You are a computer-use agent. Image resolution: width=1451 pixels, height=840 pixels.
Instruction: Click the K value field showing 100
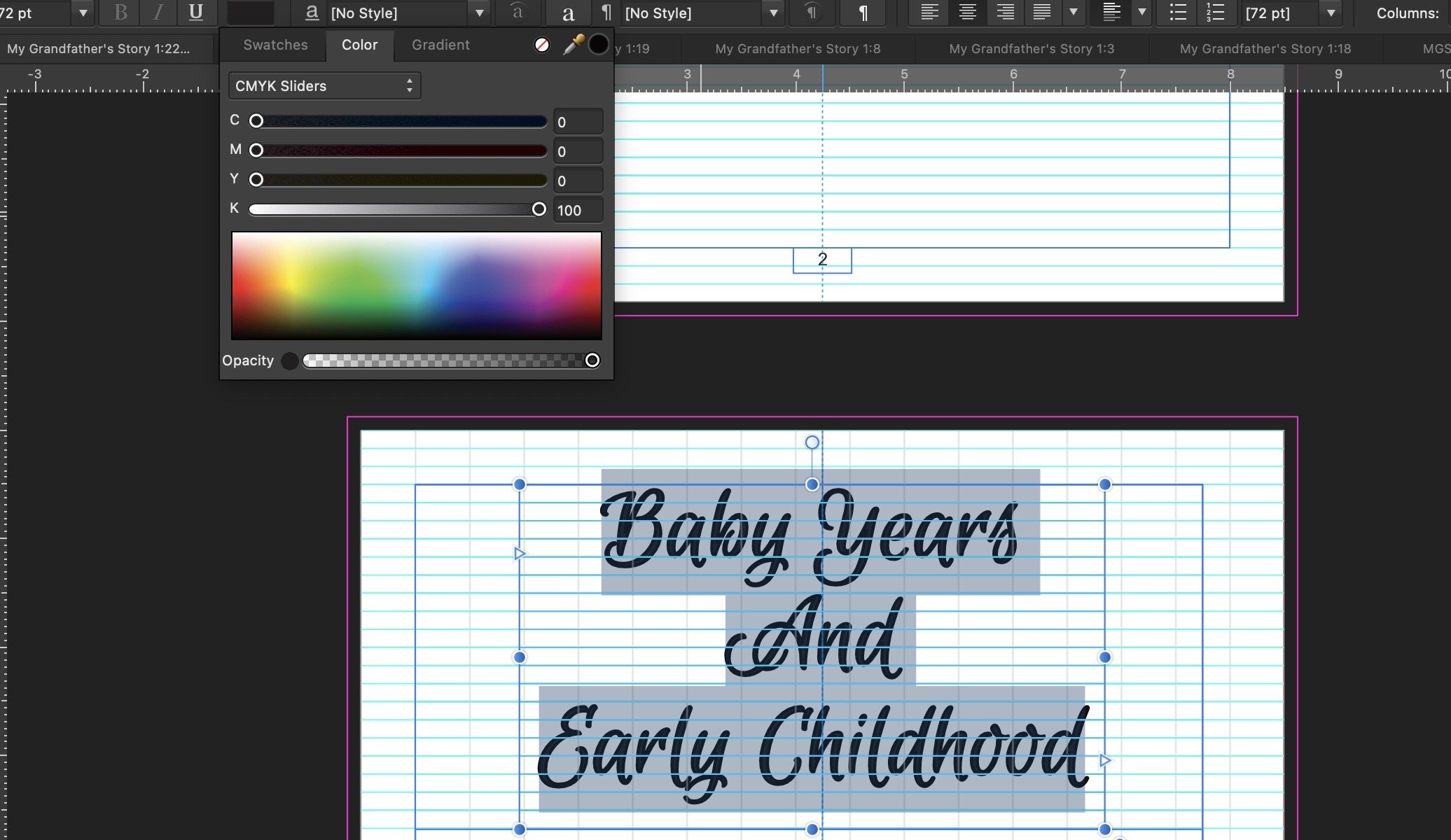click(x=578, y=210)
